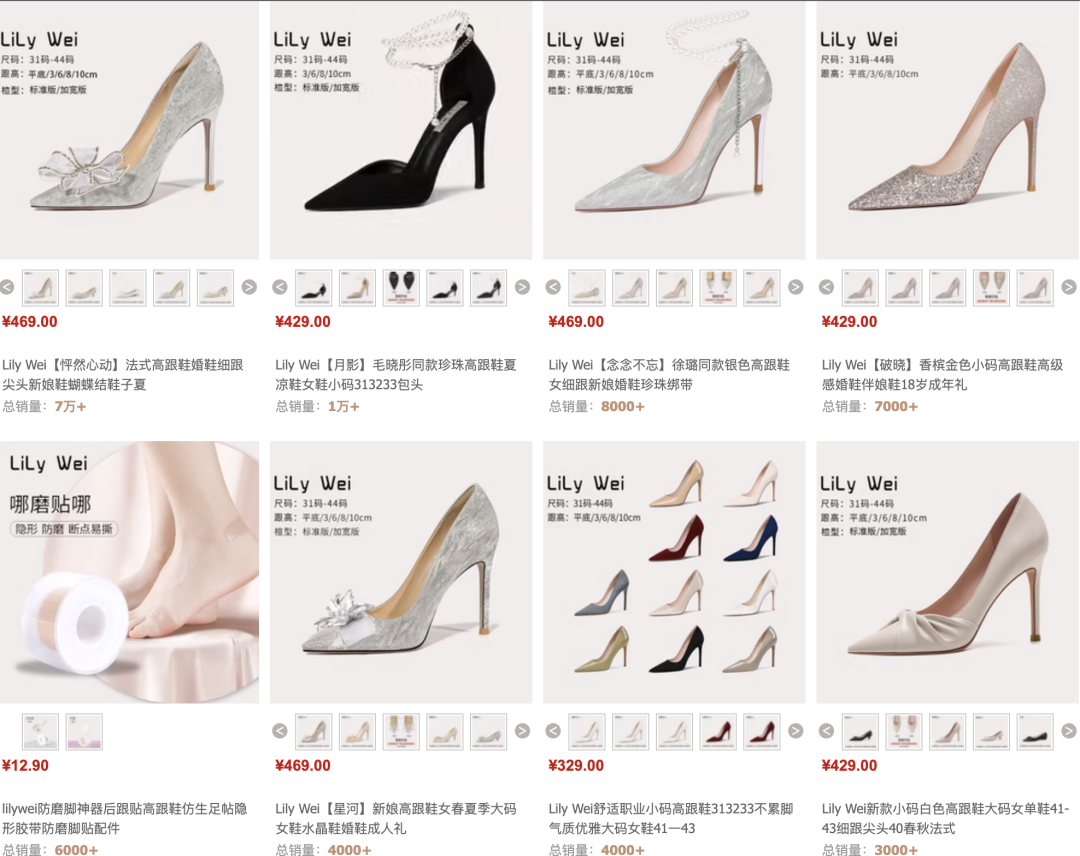Click next arrow under champagne glitter 破晓 heel
Image resolution: width=1080 pixels, height=856 pixels.
[1069, 287]
